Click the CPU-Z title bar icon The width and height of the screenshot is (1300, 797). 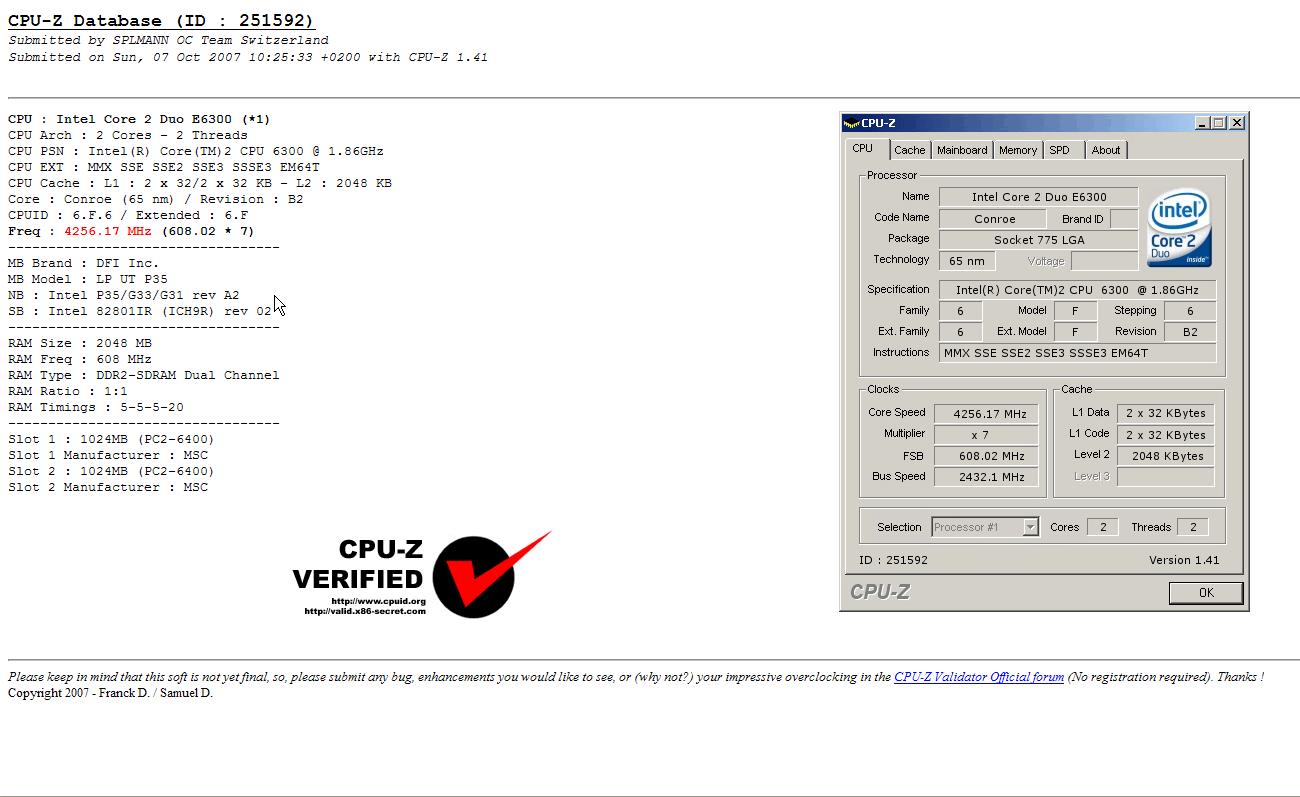(851, 124)
